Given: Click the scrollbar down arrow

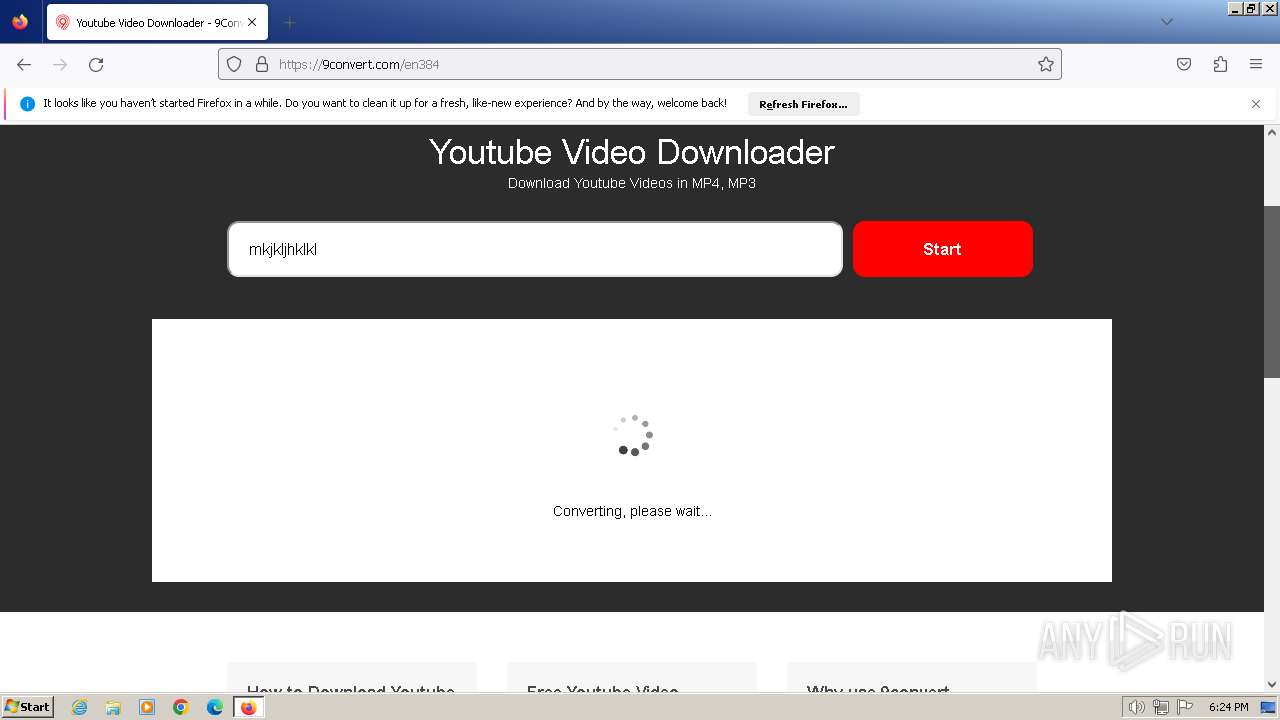Looking at the screenshot, I should point(1272,684).
